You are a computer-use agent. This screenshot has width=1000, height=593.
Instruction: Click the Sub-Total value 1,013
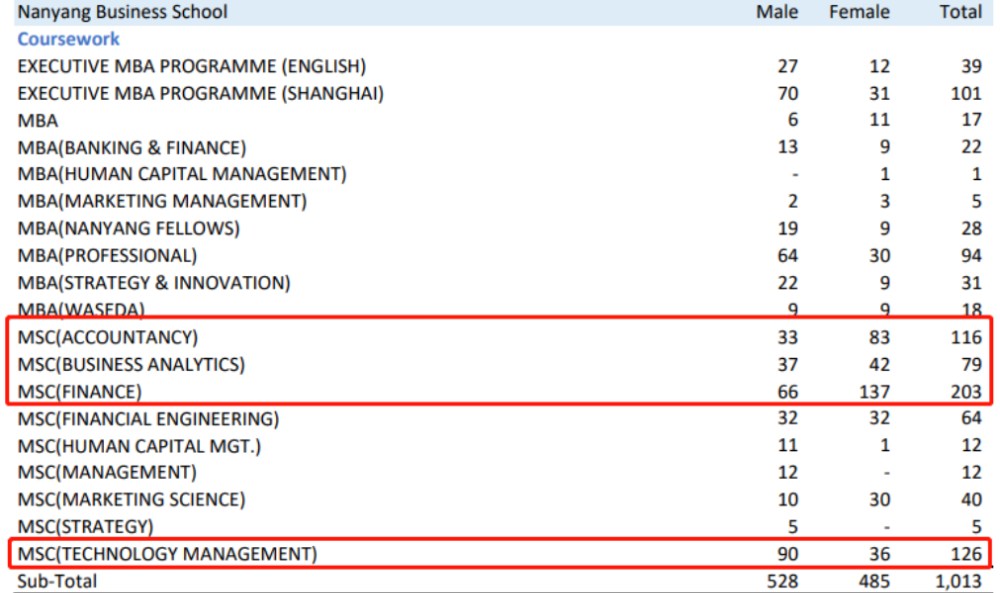point(959,581)
